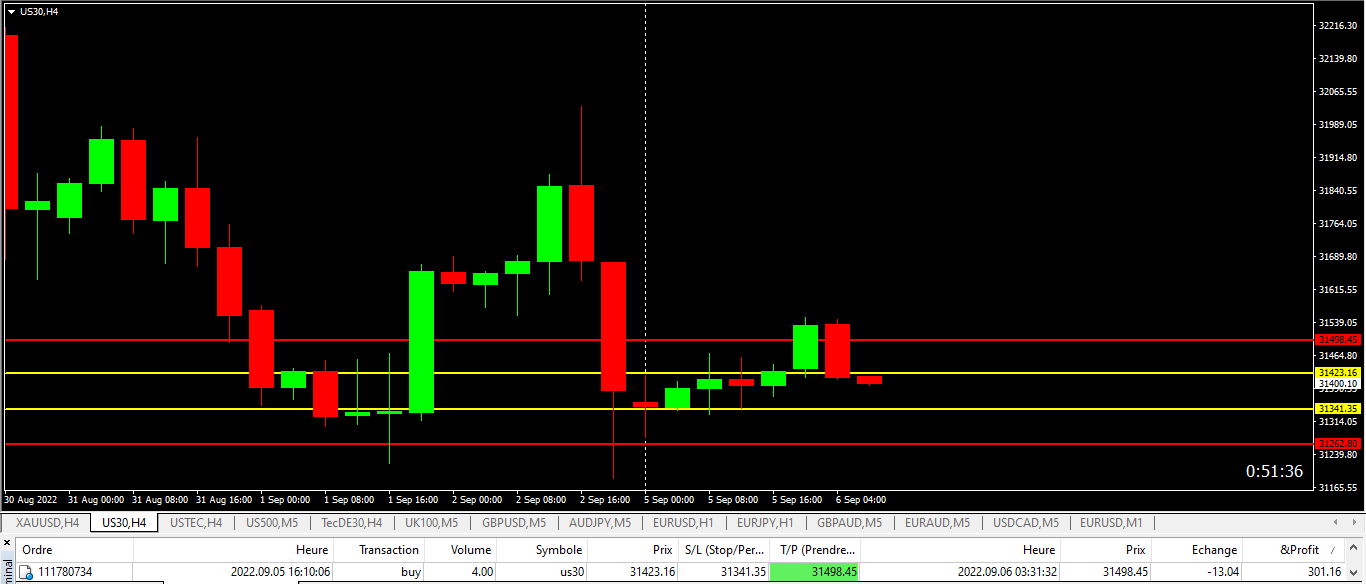Click the US30,H4 one-click trading dropdown arrow
Viewport: 1366px width, 584px height.
pos(11,11)
